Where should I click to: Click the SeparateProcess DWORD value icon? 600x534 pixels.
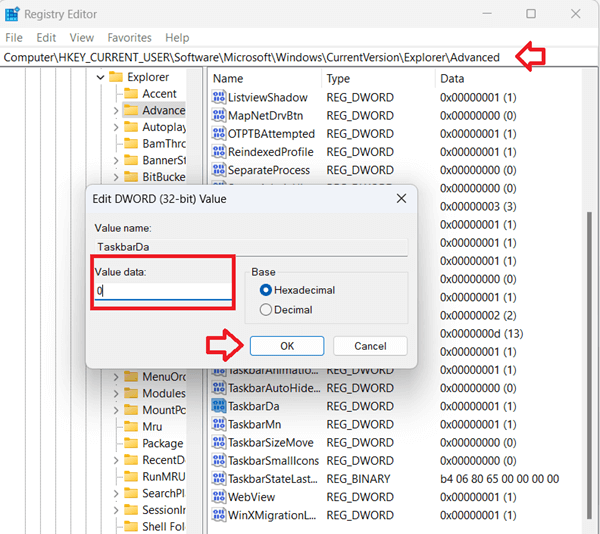(218, 170)
